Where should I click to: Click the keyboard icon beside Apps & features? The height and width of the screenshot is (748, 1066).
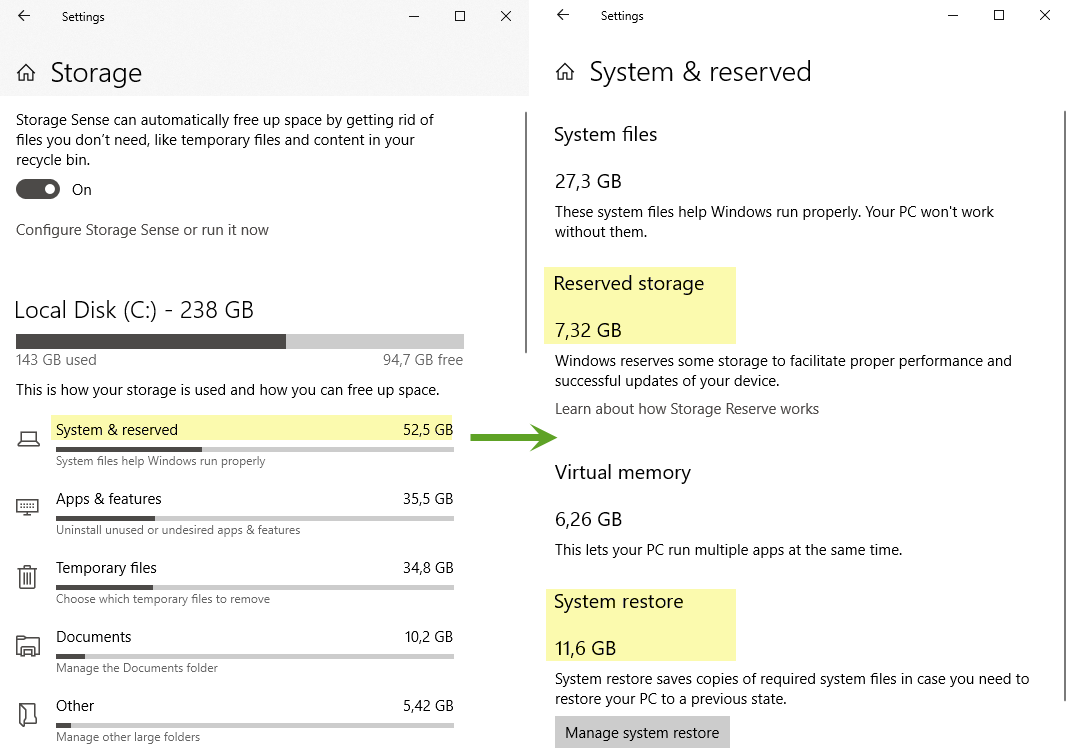pyautogui.click(x=28, y=507)
